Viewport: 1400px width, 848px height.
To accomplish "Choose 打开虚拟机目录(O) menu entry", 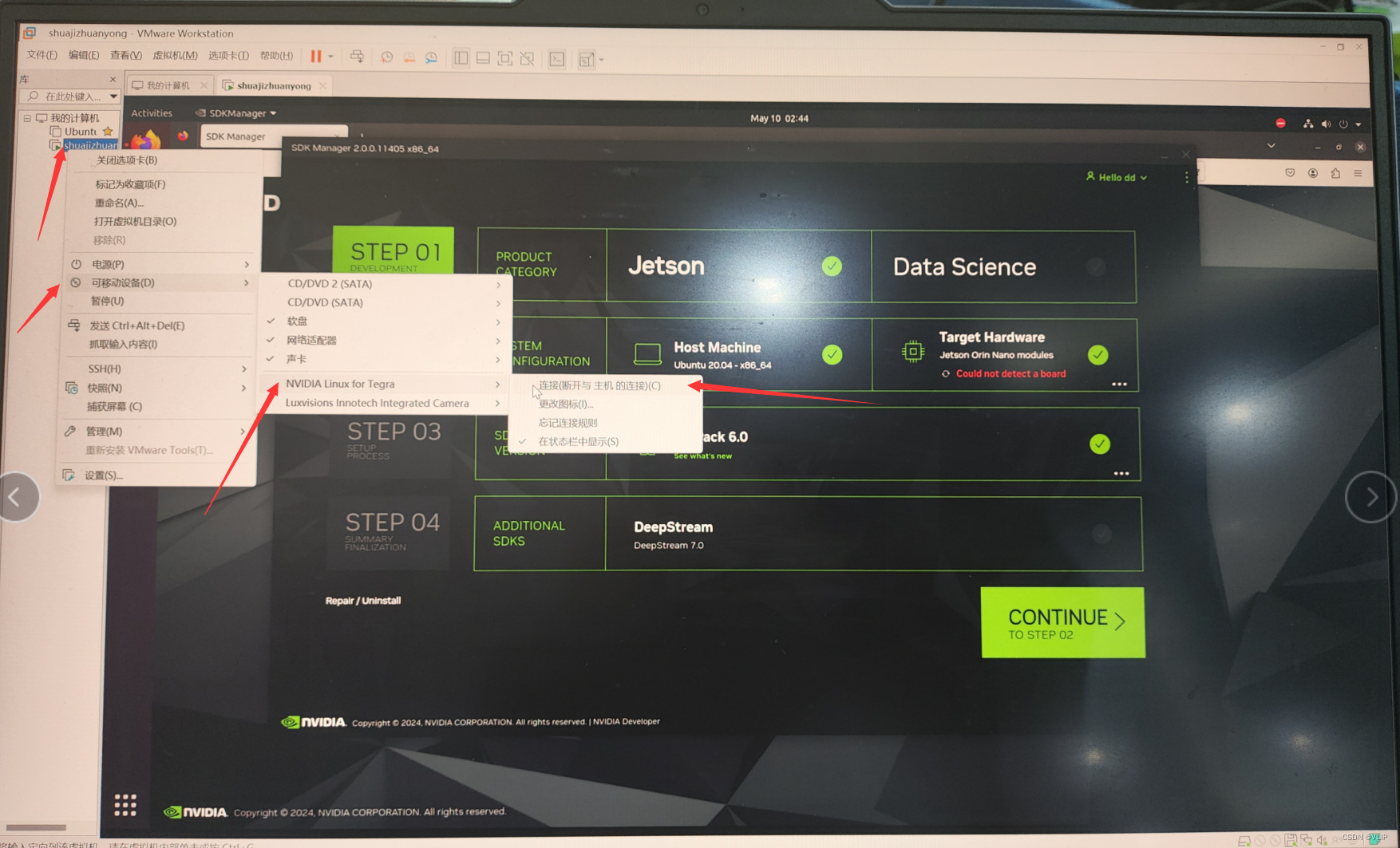I will 135,222.
